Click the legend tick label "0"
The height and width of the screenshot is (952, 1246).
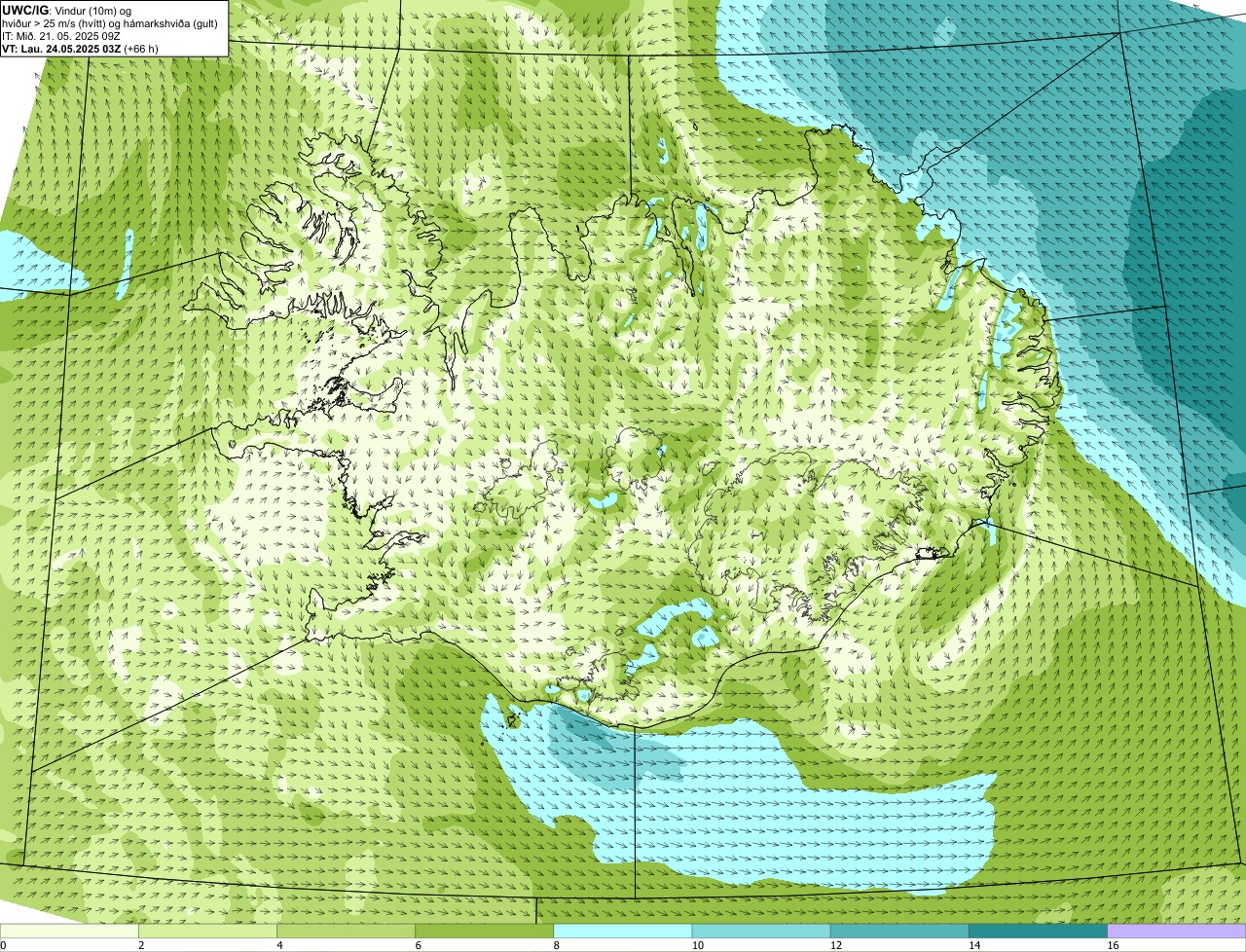(4, 945)
